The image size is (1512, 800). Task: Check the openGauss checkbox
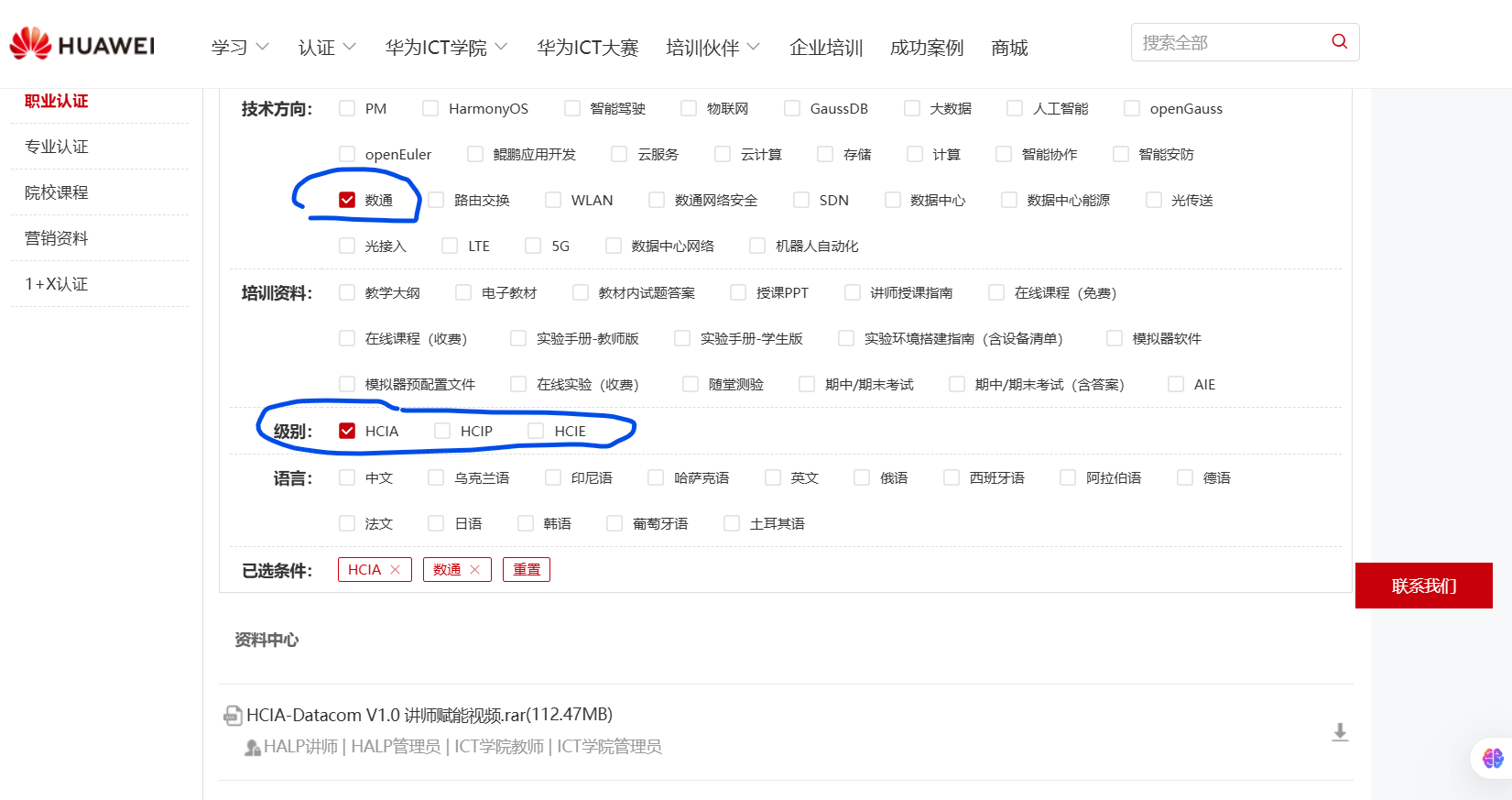point(1132,108)
